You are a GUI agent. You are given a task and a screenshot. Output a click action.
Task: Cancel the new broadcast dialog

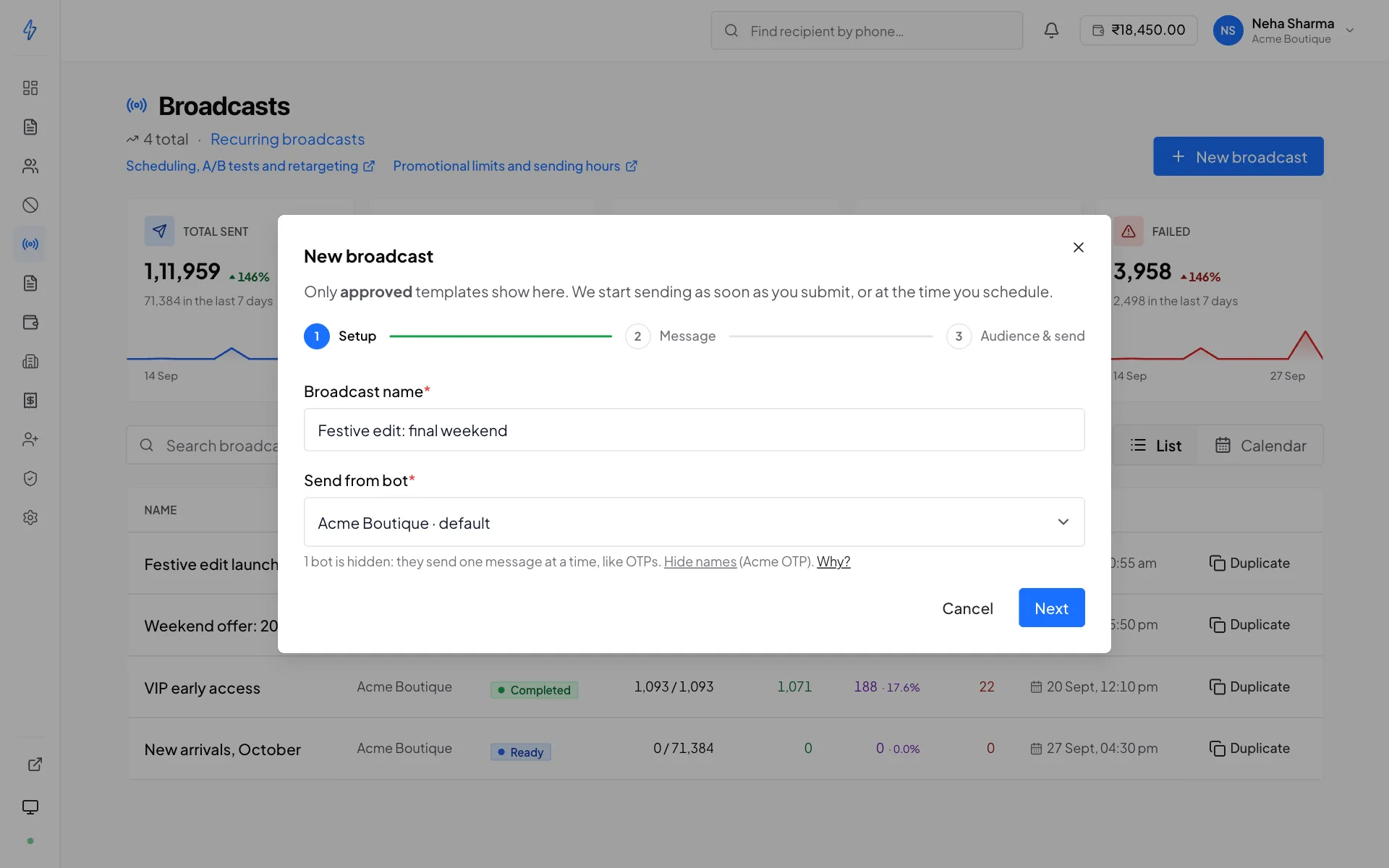click(x=967, y=608)
